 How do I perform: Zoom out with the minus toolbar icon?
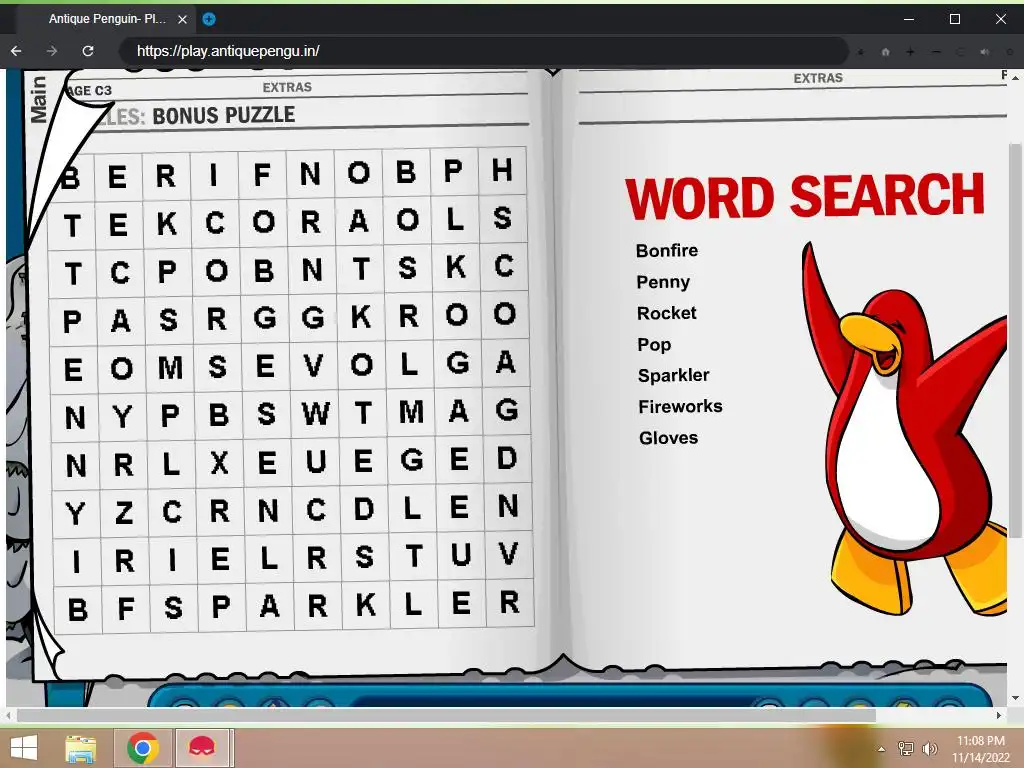(x=936, y=52)
